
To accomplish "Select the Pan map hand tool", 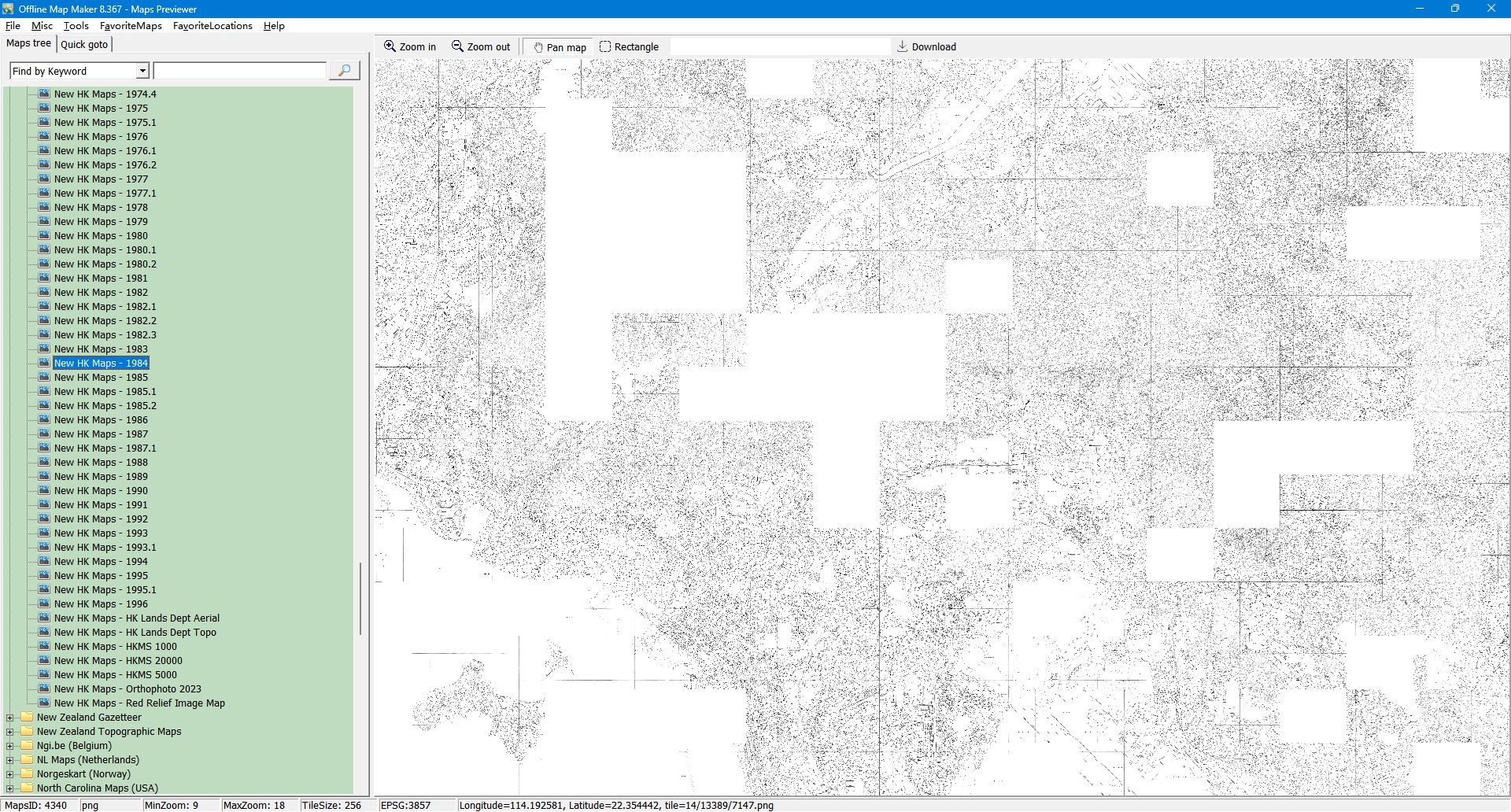I will 538,47.
